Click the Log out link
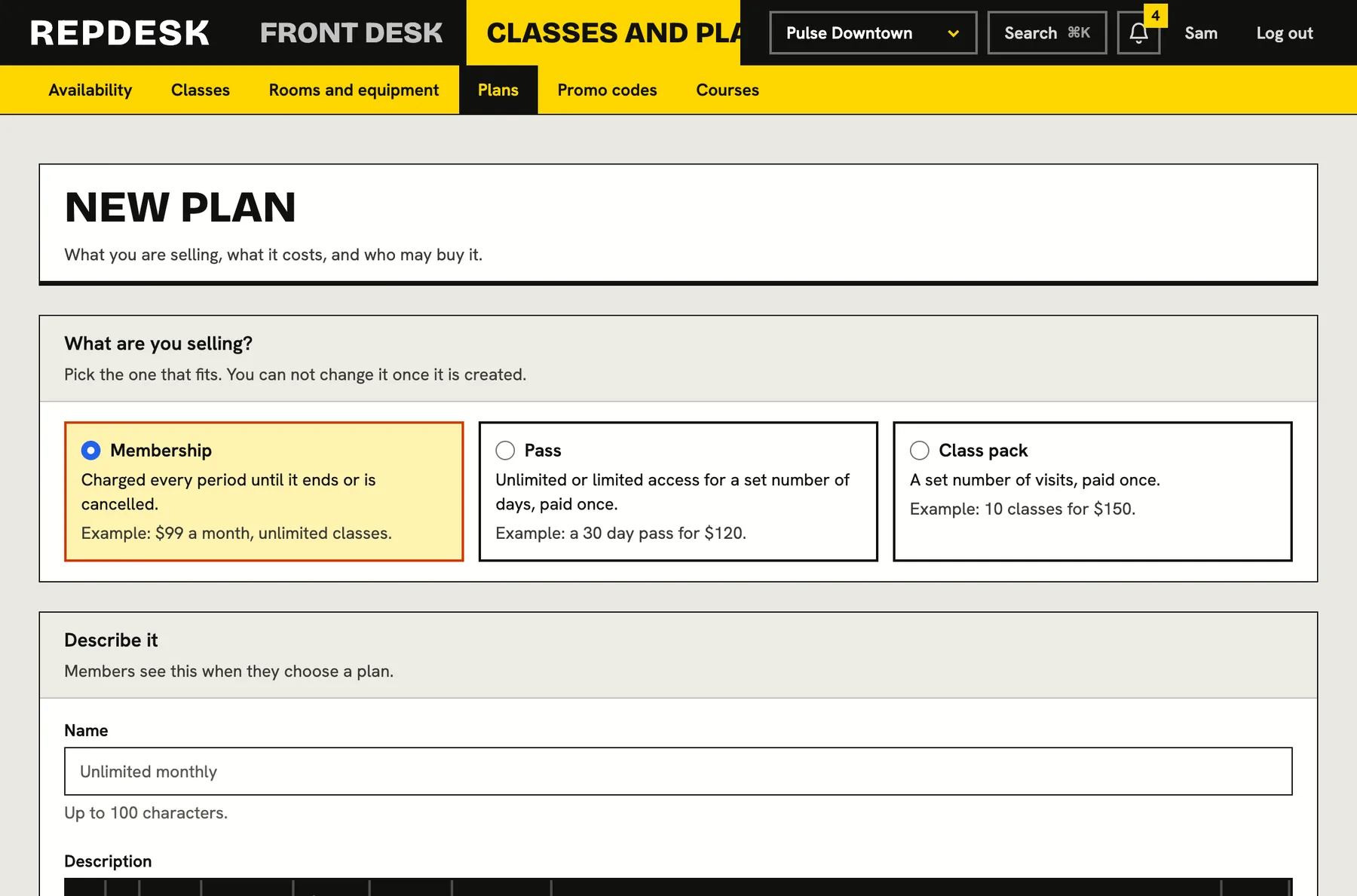This screenshot has width=1357, height=896. pyautogui.click(x=1285, y=33)
